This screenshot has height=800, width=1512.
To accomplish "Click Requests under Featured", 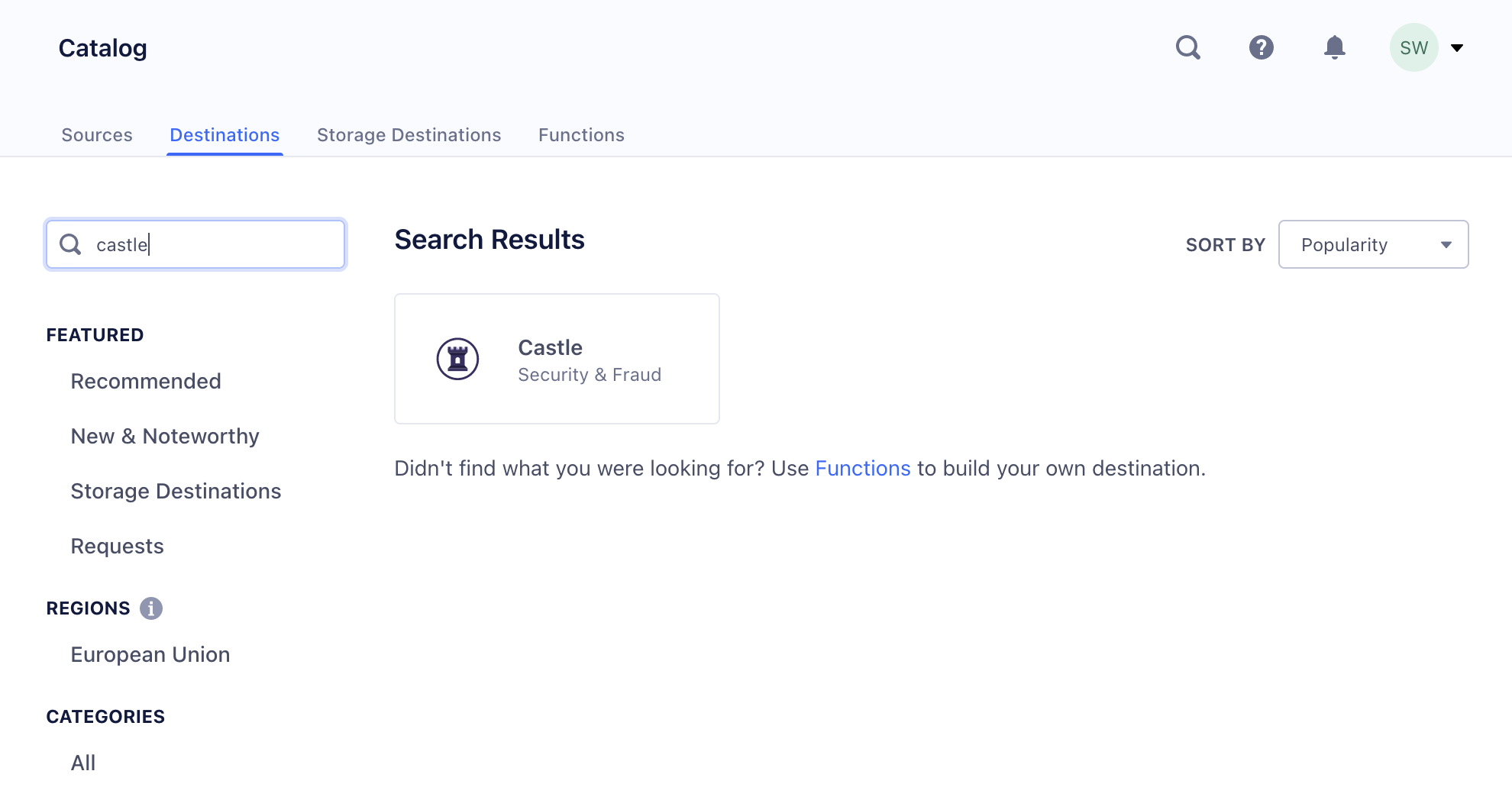I will [x=117, y=546].
